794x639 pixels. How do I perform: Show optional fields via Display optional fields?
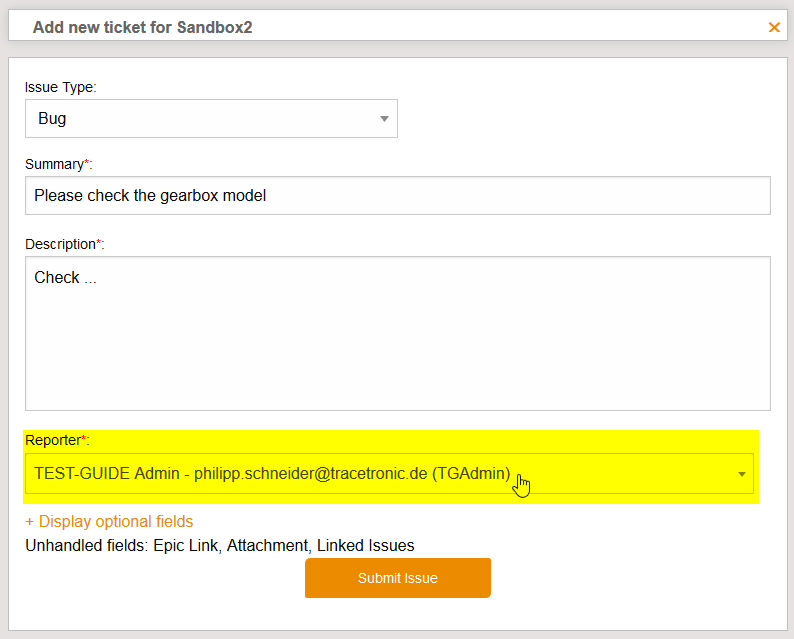115,521
